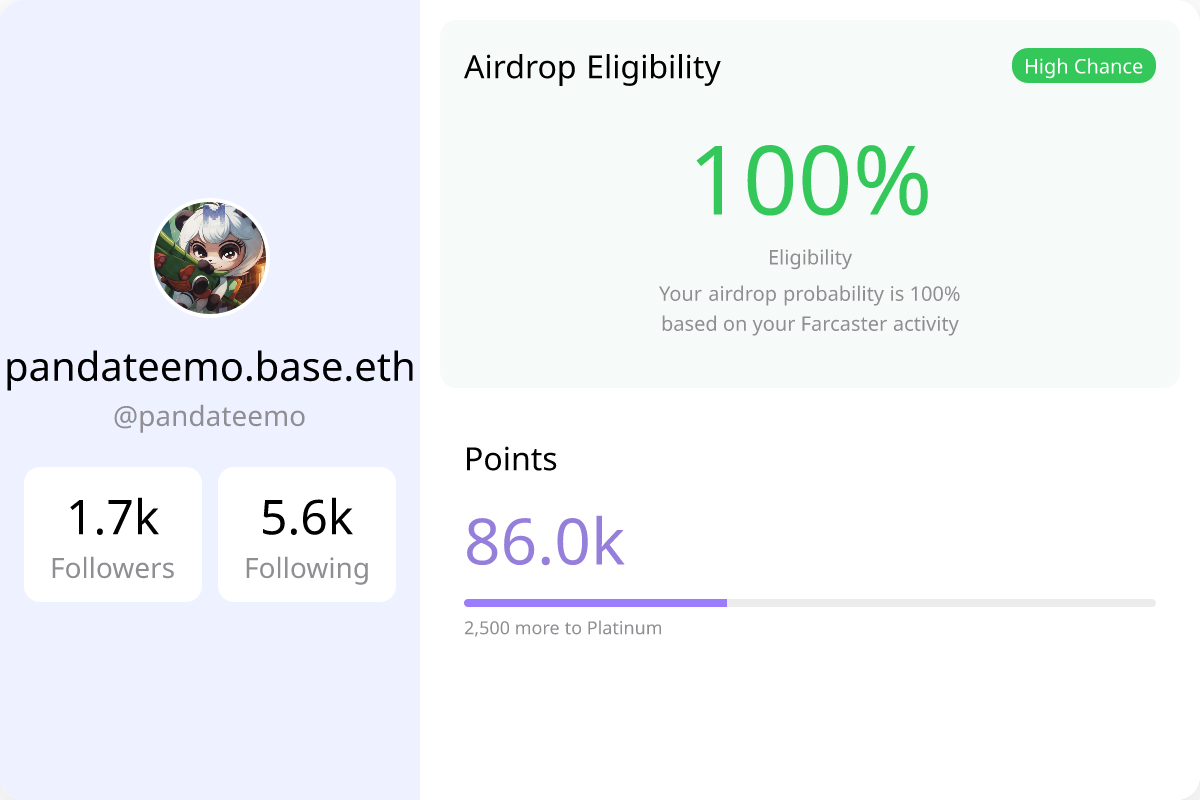The width and height of the screenshot is (1200, 800).
Task: Select the pandateemo.base.eth display name
Action: click(x=210, y=367)
